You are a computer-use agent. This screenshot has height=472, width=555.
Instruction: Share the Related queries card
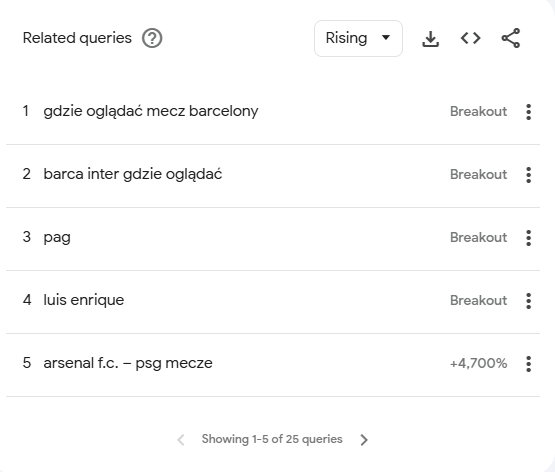pos(510,38)
